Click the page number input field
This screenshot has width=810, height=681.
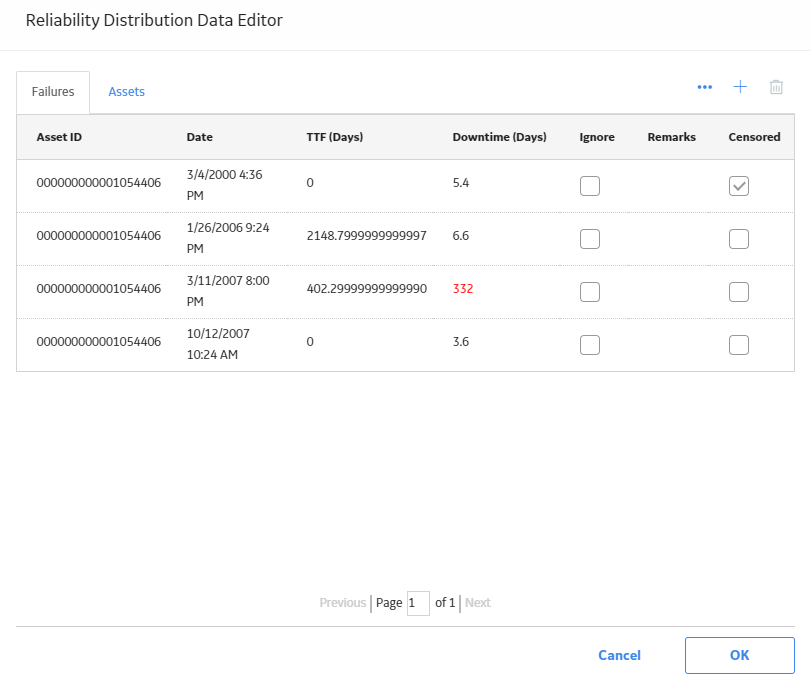coord(418,603)
